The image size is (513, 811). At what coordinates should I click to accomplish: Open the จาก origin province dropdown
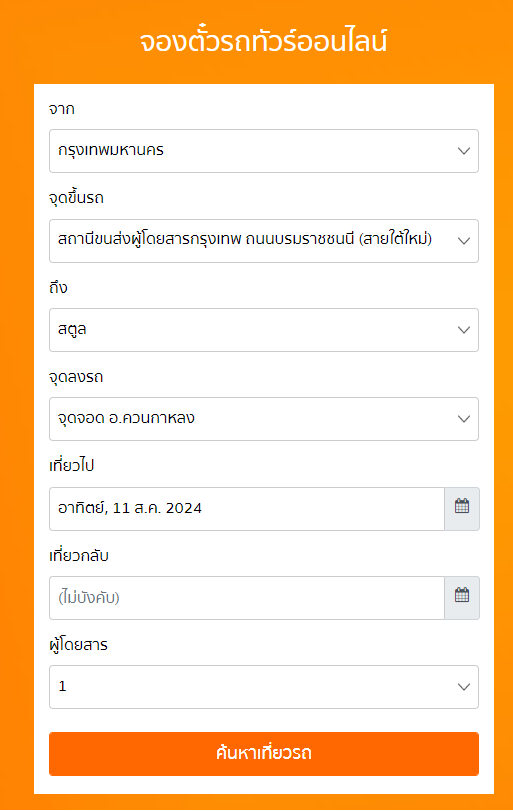click(264, 151)
